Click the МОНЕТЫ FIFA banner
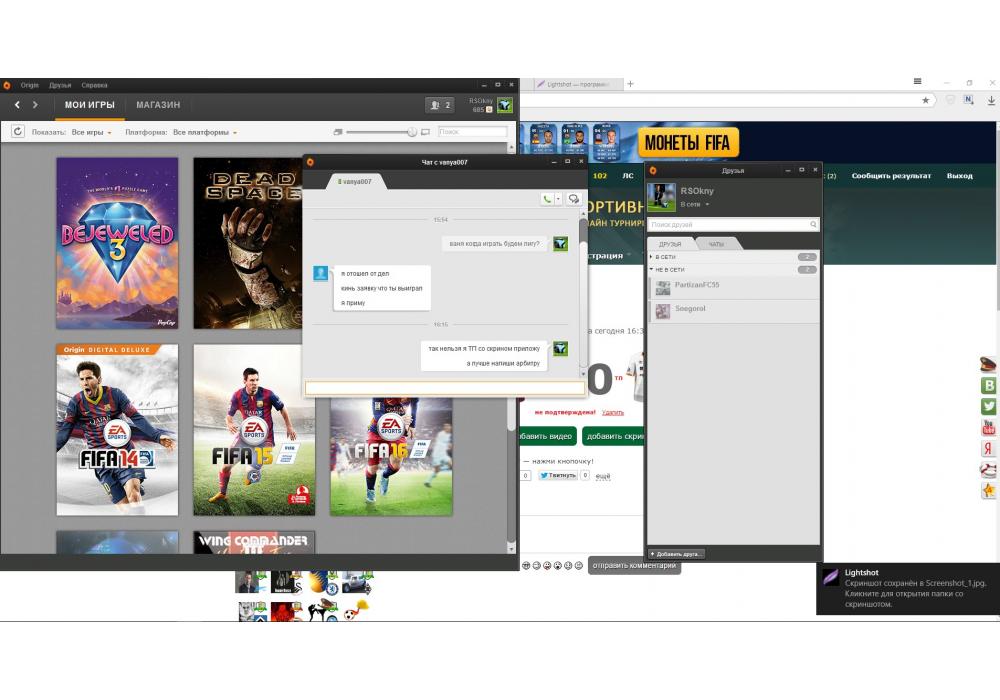This screenshot has height=700, width=1000. (x=688, y=143)
